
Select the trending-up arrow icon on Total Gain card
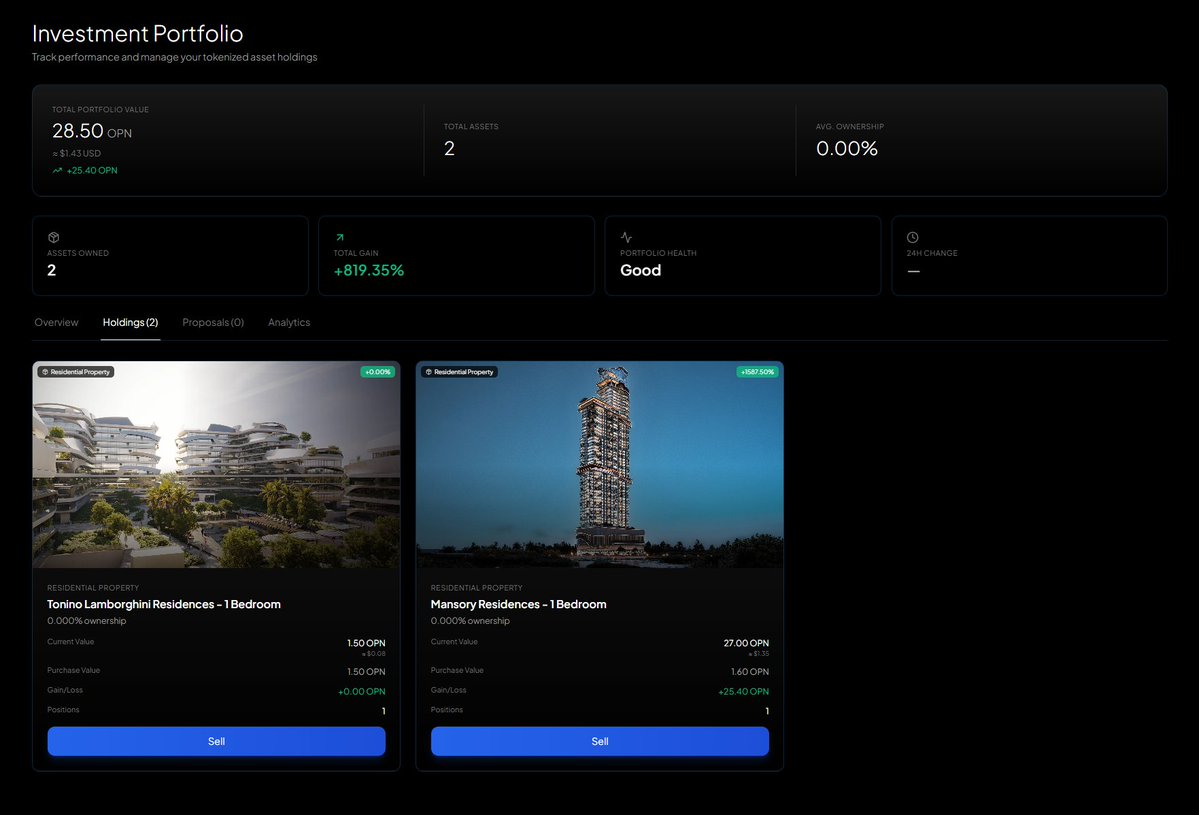click(338, 238)
